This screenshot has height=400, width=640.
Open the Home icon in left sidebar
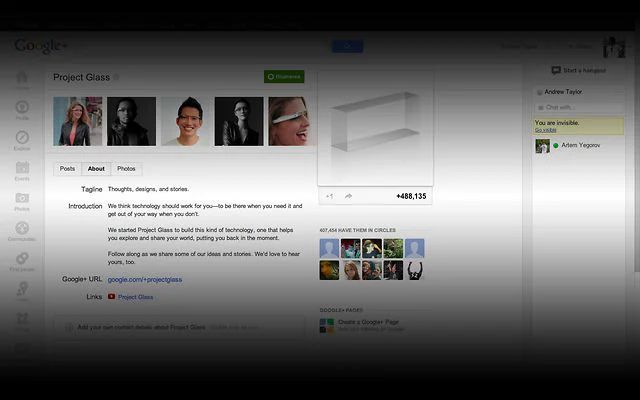tap(22, 77)
